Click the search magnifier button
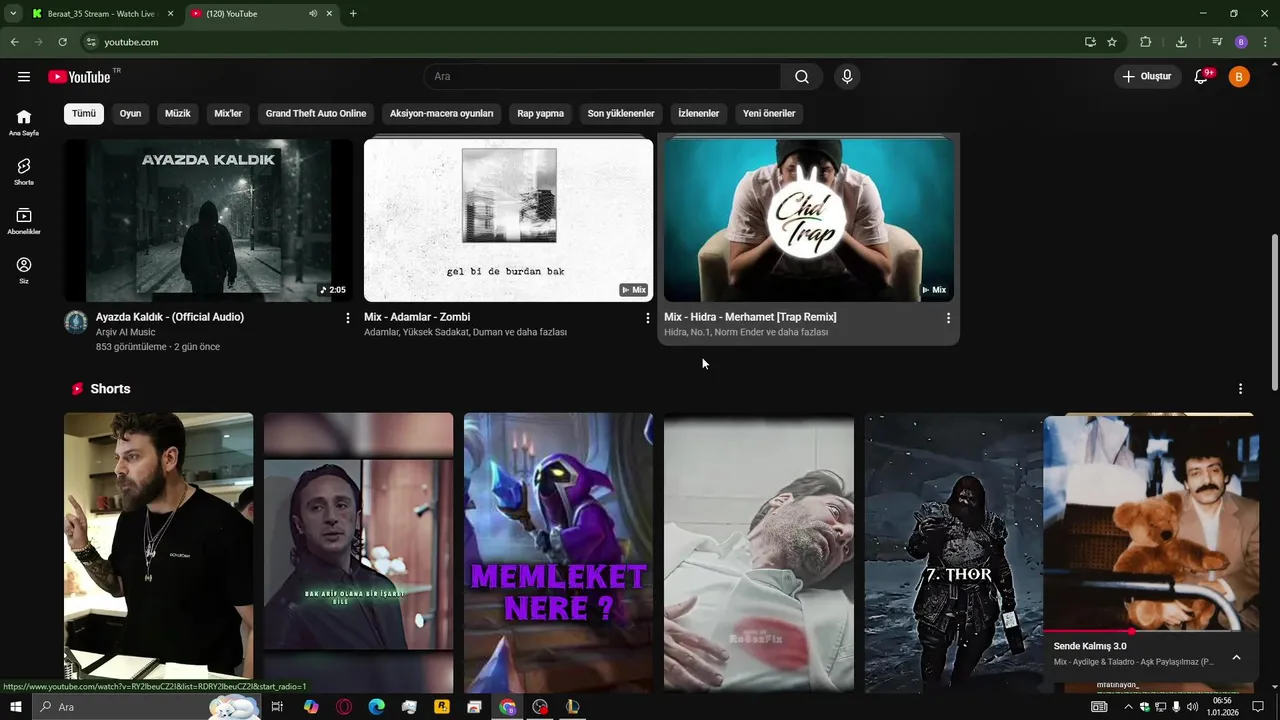 pos(802,77)
